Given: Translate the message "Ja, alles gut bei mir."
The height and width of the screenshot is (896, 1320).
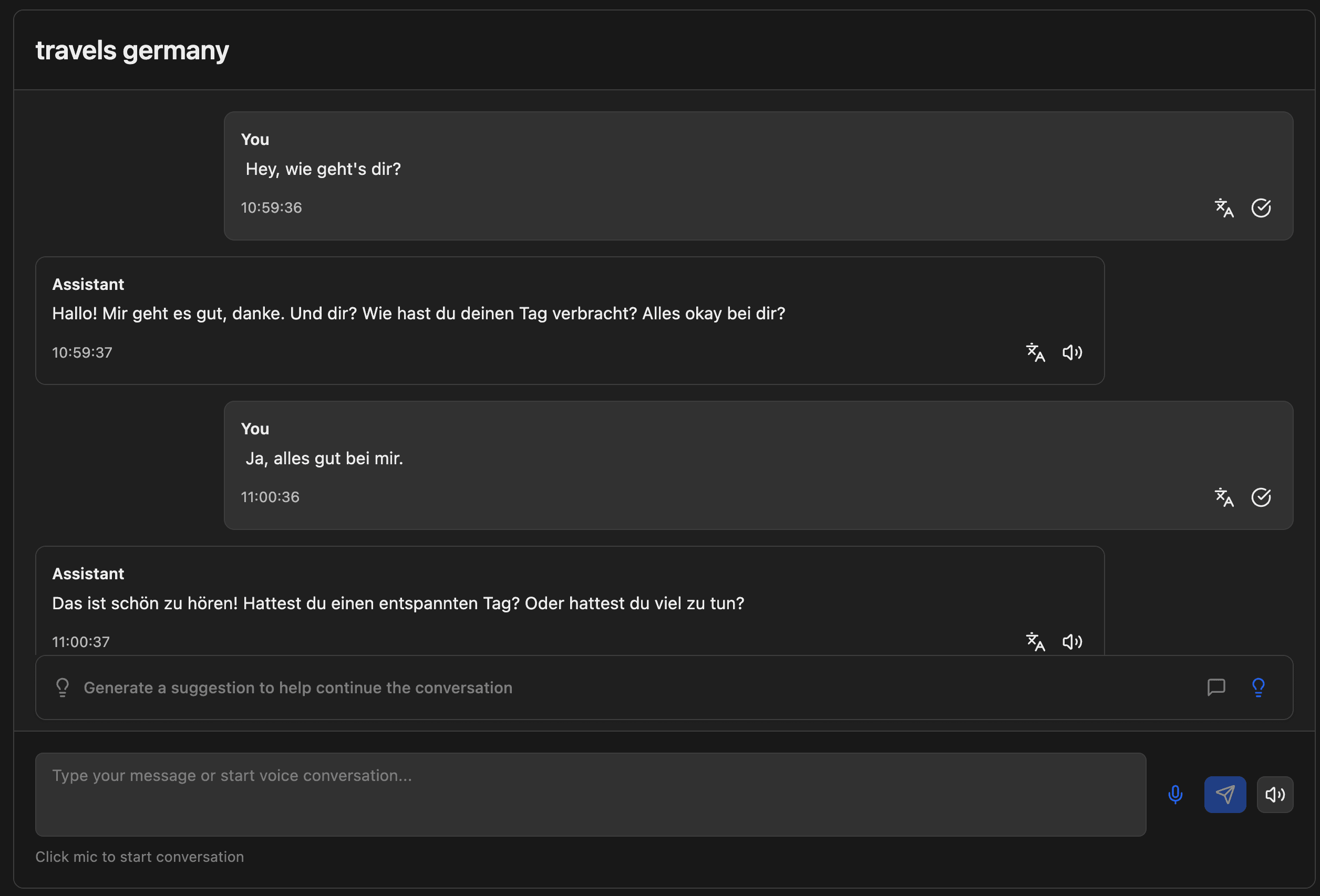Looking at the screenshot, I should pos(1224,497).
